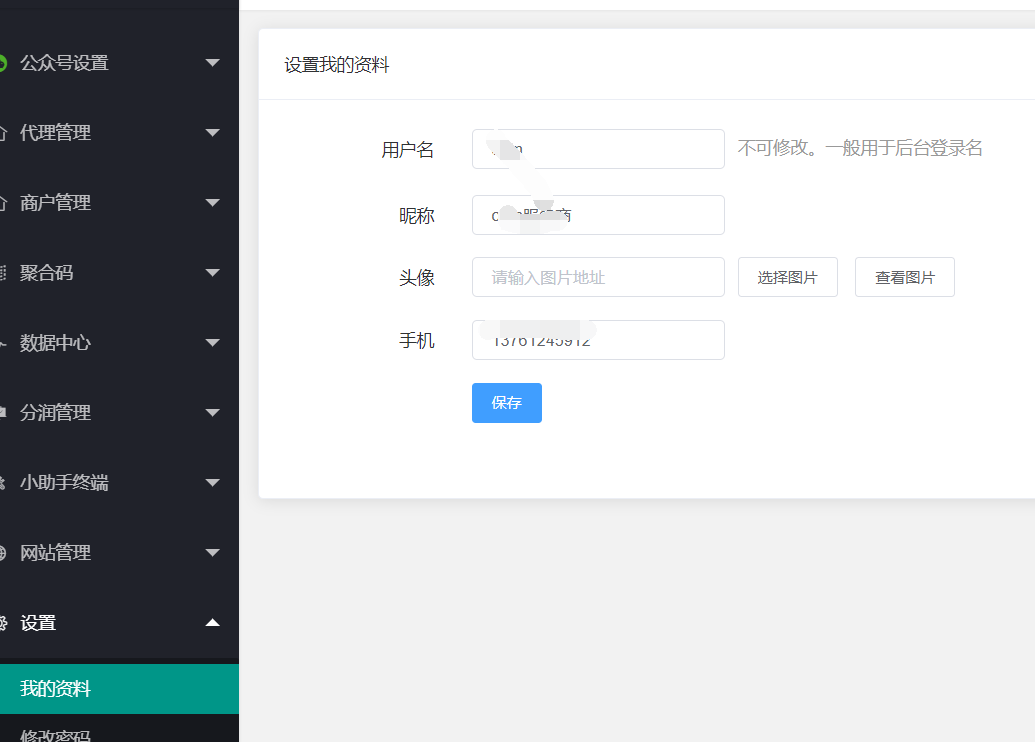The width and height of the screenshot is (1035, 742).
Task: Expand the 商户管理 dropdown arrow
Action: pyautogui.click(x=213, y=203)
